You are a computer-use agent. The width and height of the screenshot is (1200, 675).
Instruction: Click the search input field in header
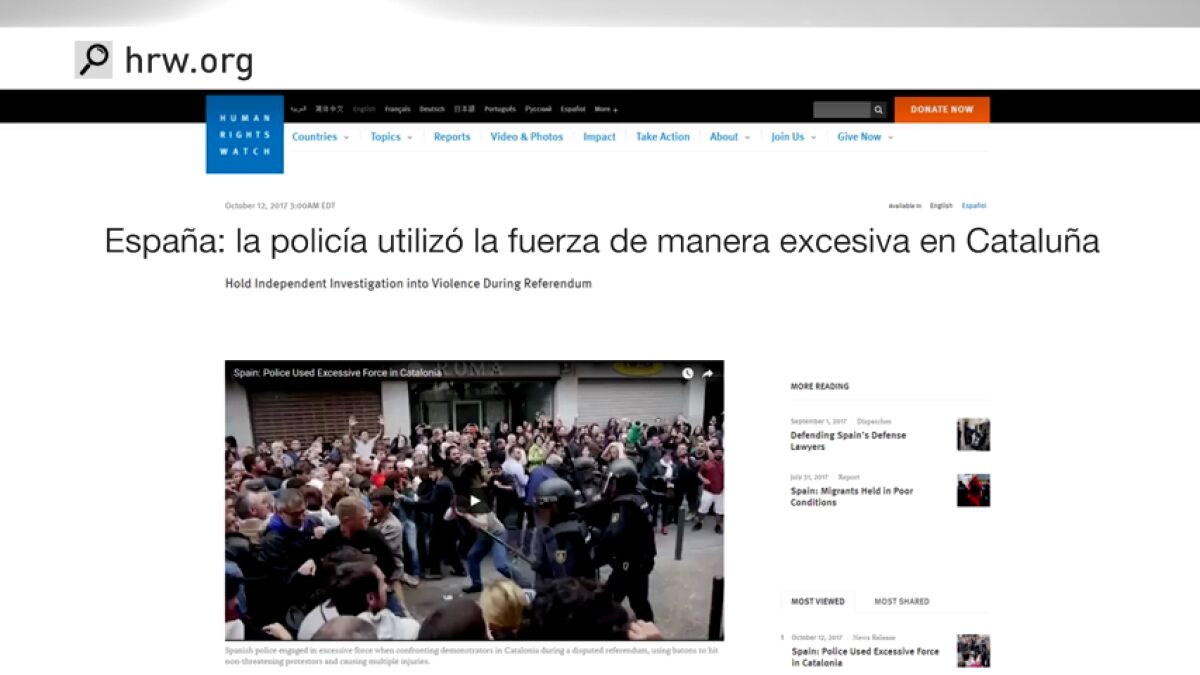pyautogui.click(x=841, y=110)
